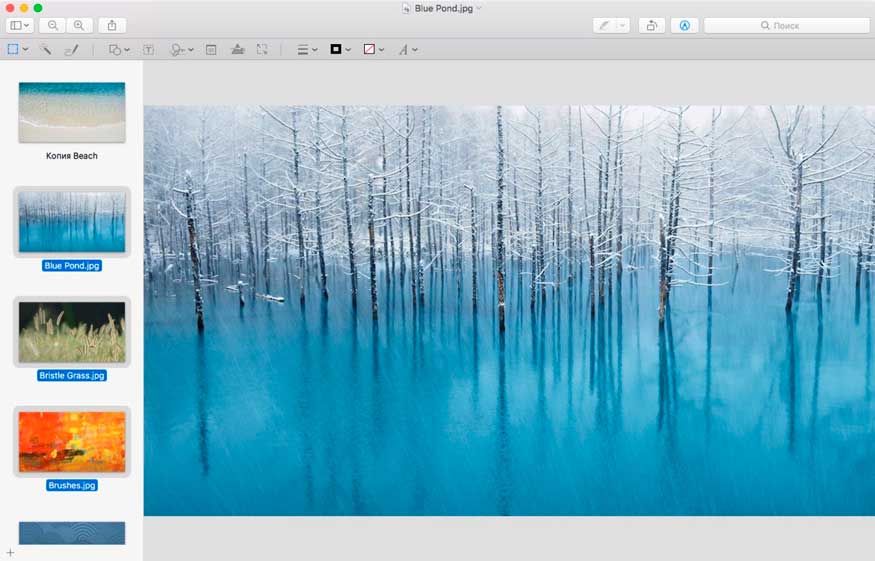Rotate the image with rotate button
Screen dimensions: 875x561
pyautogui.click(x=652, y=25)
